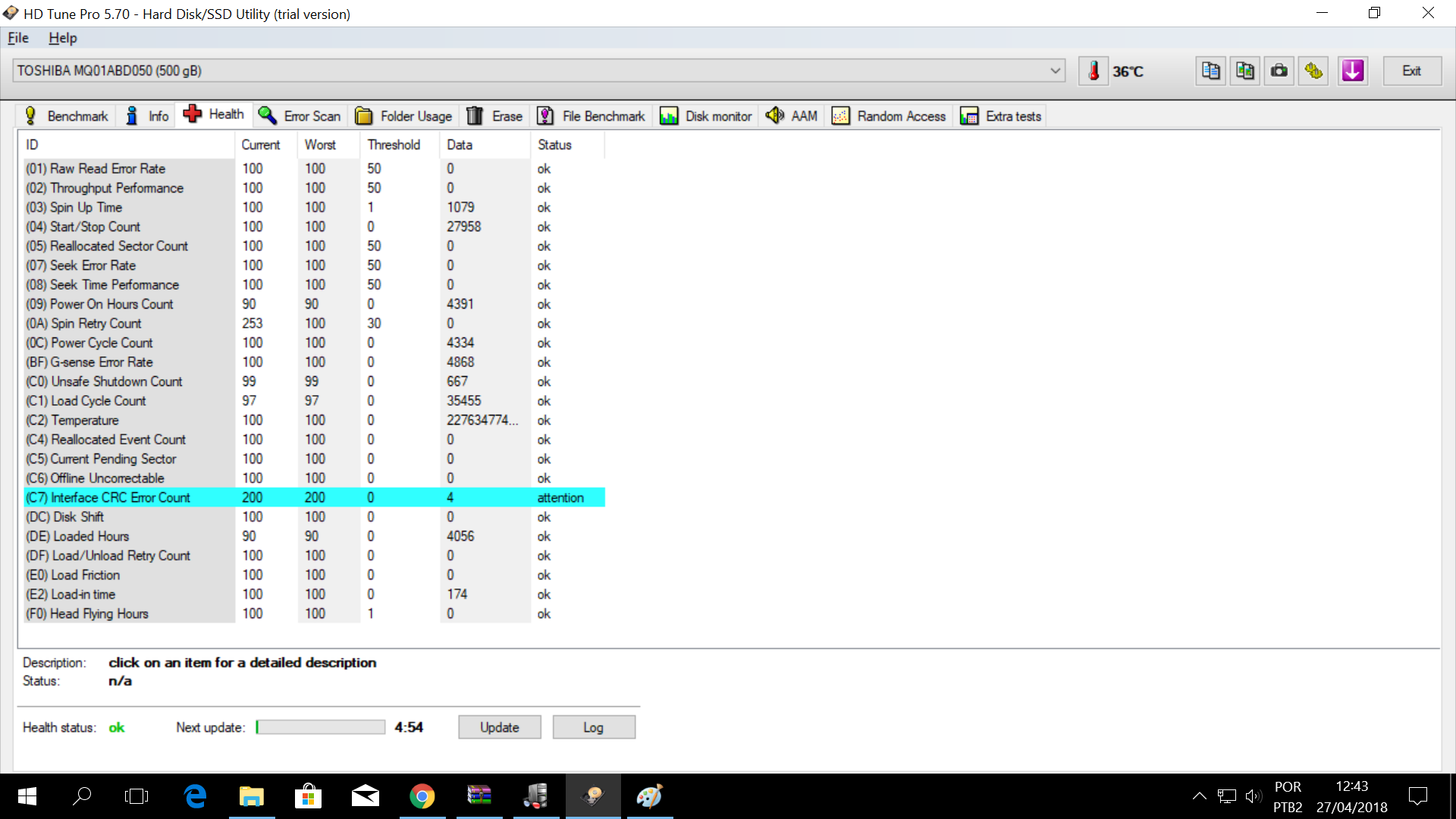The image size is (1456, 819).
Task: Click the copy text to clipboard icon
Action: click(x=1211, y=71)
